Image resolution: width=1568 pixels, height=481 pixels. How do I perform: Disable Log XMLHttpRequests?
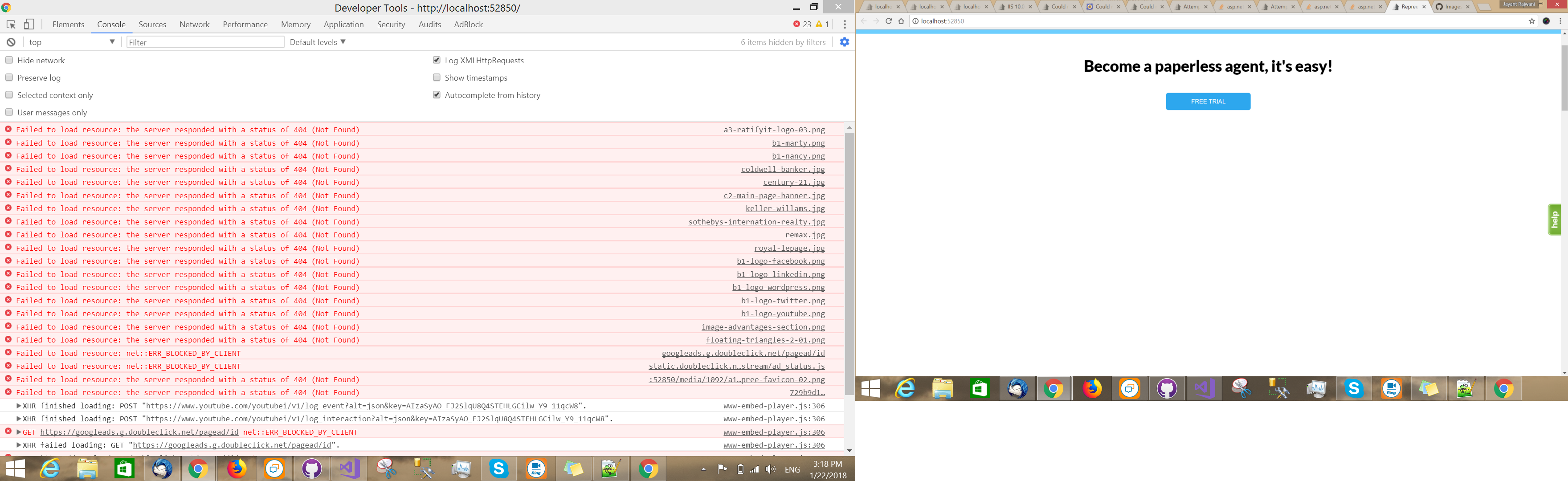pyautogui.click(x=437, y=60)
